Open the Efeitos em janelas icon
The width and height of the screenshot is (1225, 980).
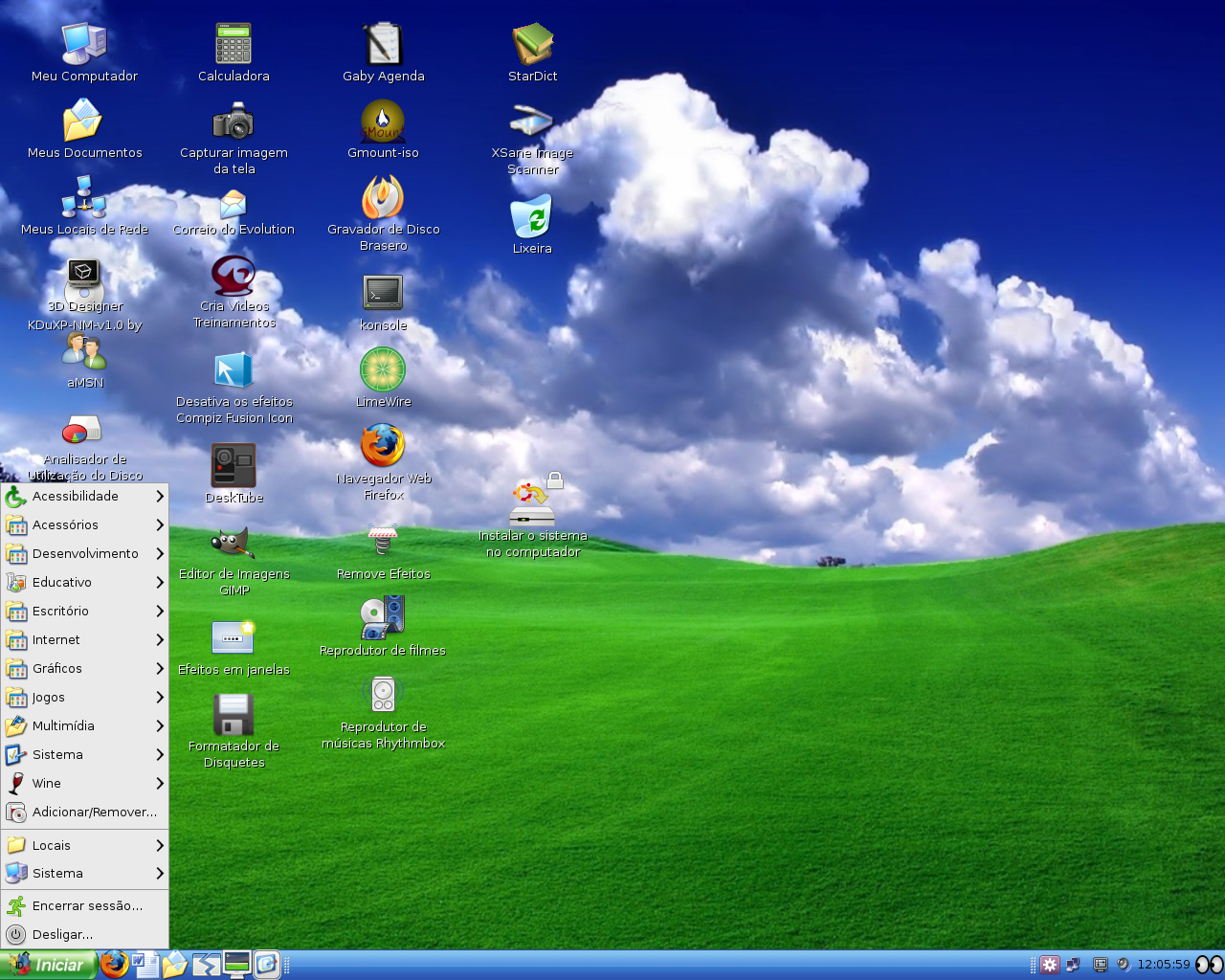point(234,637)
